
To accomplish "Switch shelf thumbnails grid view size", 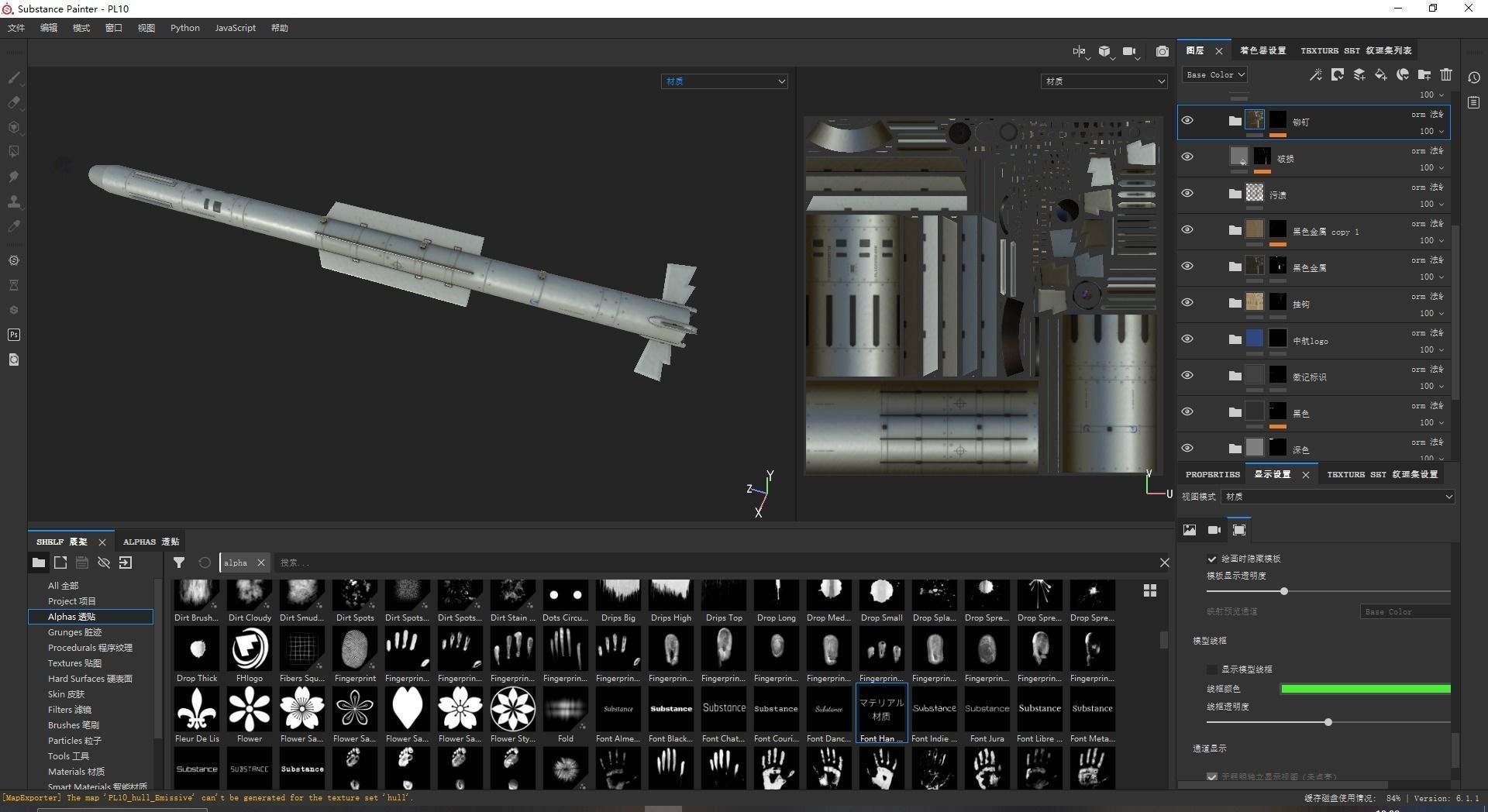I will click(1150, 590).
